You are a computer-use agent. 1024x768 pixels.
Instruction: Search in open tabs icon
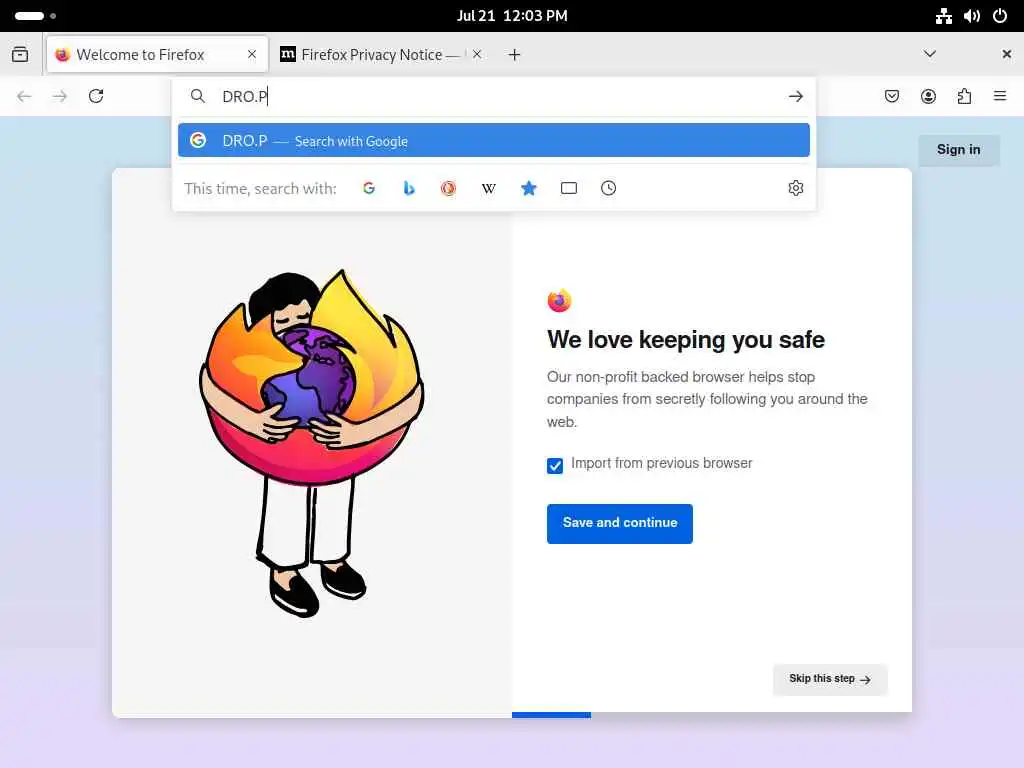[x=569, y=188]
